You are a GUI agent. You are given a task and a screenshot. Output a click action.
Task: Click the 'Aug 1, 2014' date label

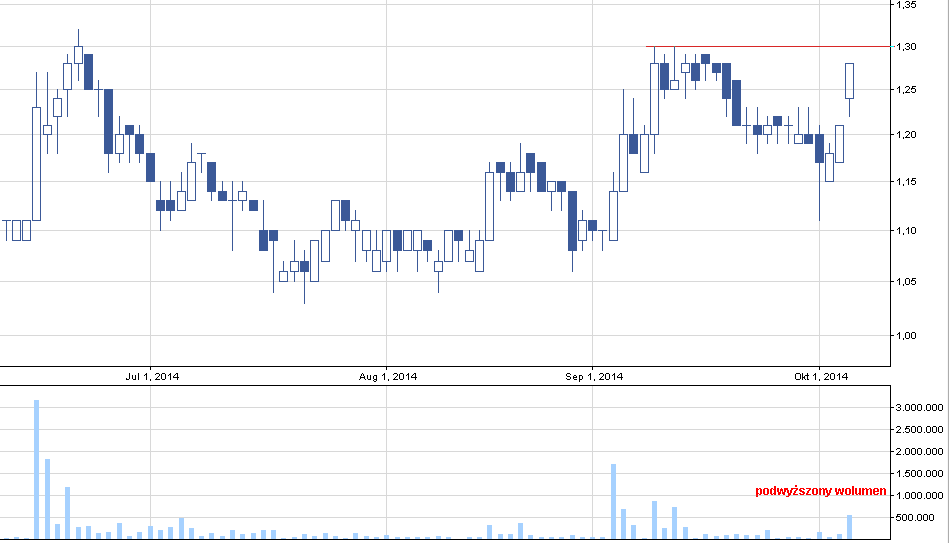388,377
